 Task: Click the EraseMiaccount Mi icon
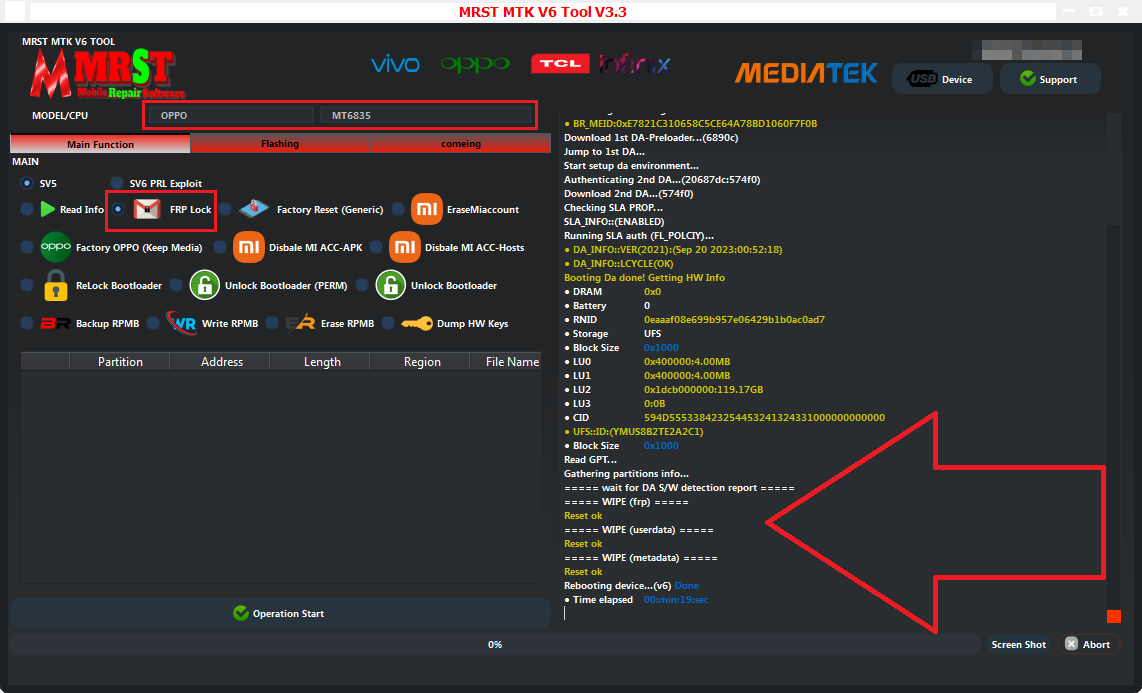pos(427,209)
